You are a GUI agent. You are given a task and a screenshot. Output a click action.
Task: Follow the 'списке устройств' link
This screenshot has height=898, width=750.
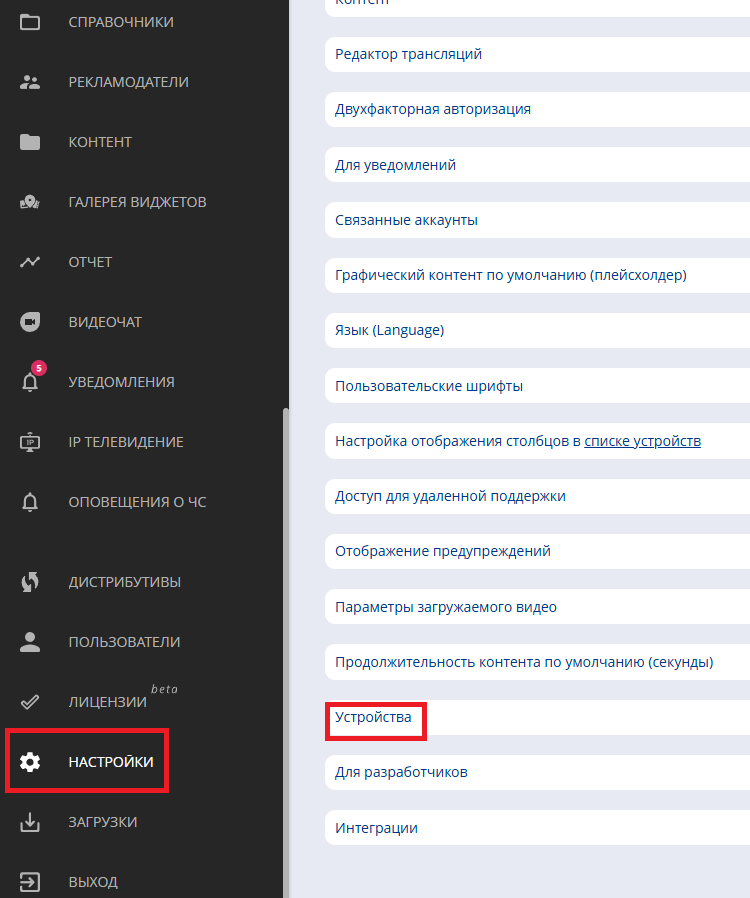642,441
